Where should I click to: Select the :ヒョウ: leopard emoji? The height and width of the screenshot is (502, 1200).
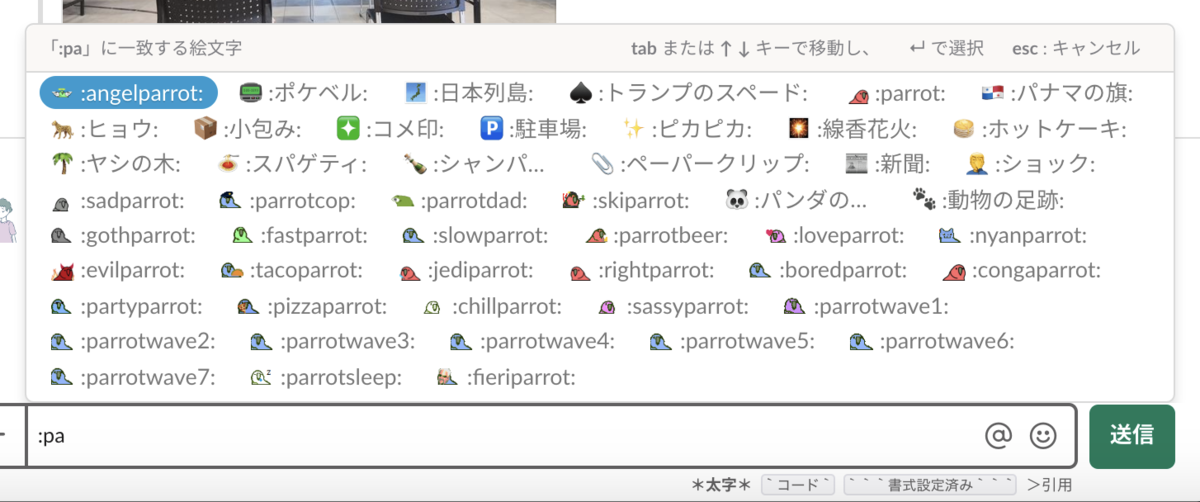105,129
